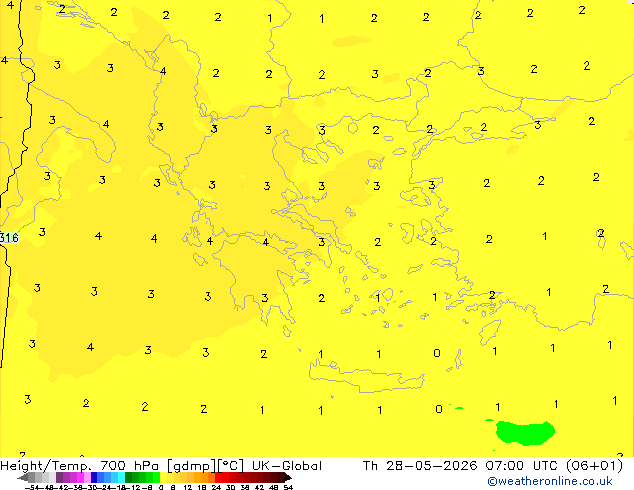Click the bright green segment of color legend
Image resolution: width=634 pixels, height=490 pixels.
click(x=156, y=477)
